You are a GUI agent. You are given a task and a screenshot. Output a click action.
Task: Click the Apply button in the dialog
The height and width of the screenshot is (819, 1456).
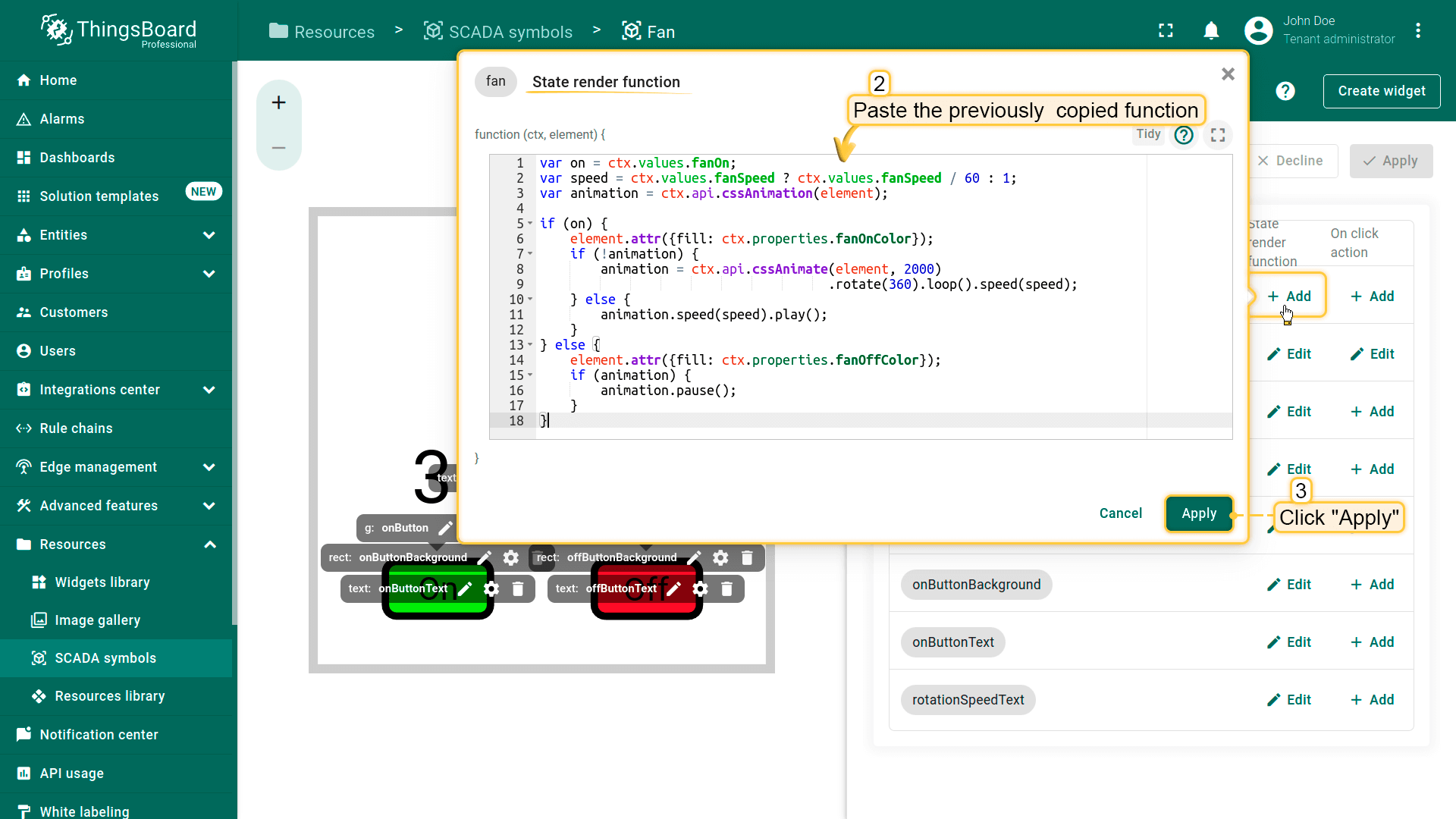click(x=1199, y=514)
